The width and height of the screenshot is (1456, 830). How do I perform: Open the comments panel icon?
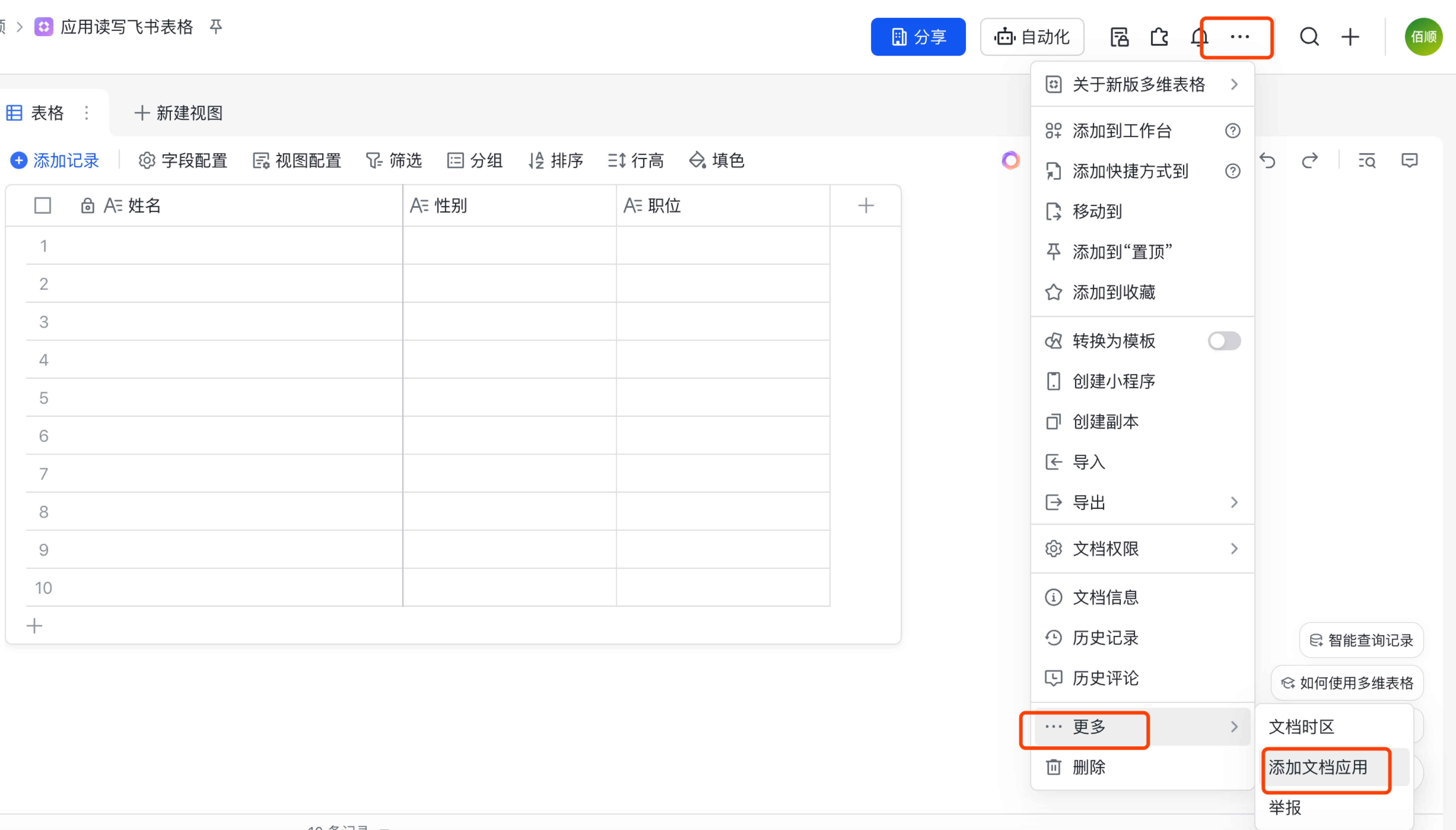[x=1409, y=161]
